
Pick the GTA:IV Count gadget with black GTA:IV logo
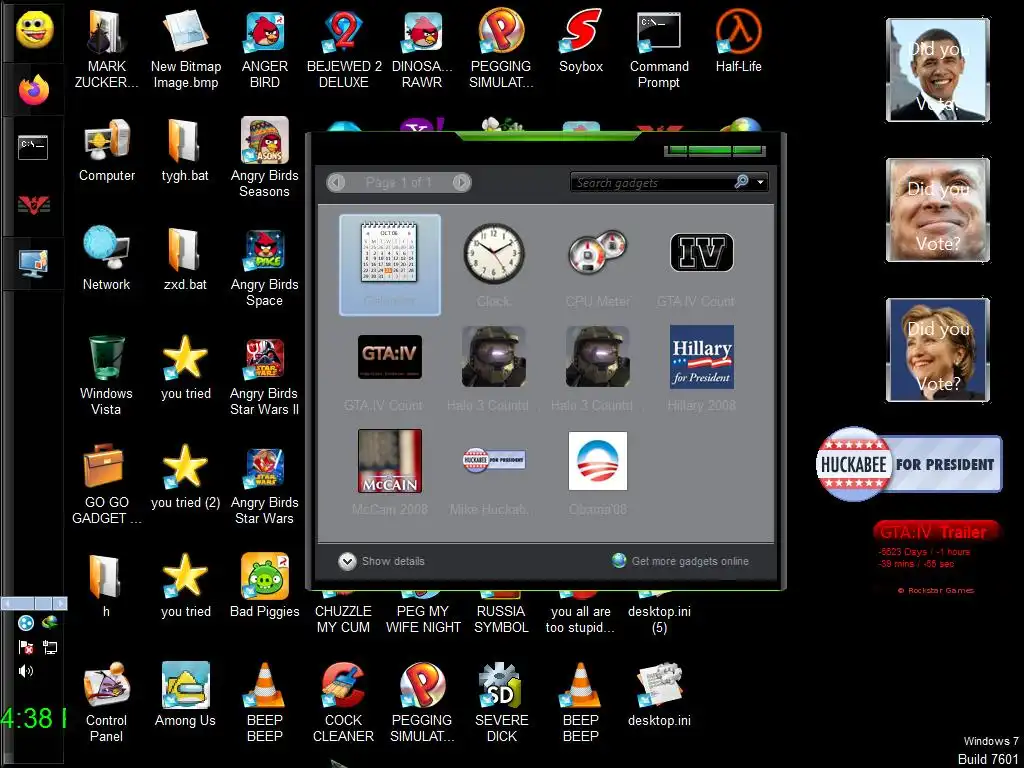[x=390, y=369]
